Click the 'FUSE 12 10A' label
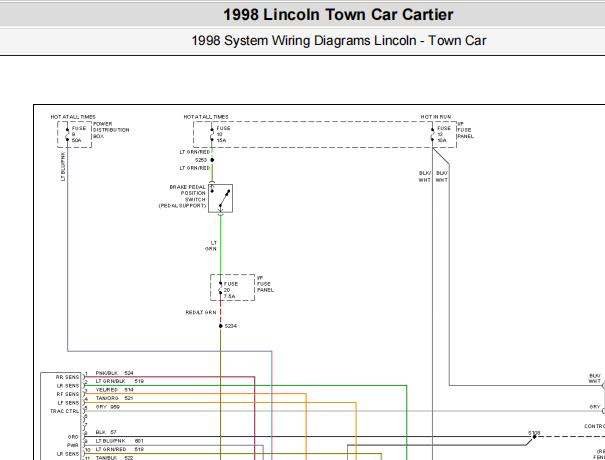 tap(444, 134)
